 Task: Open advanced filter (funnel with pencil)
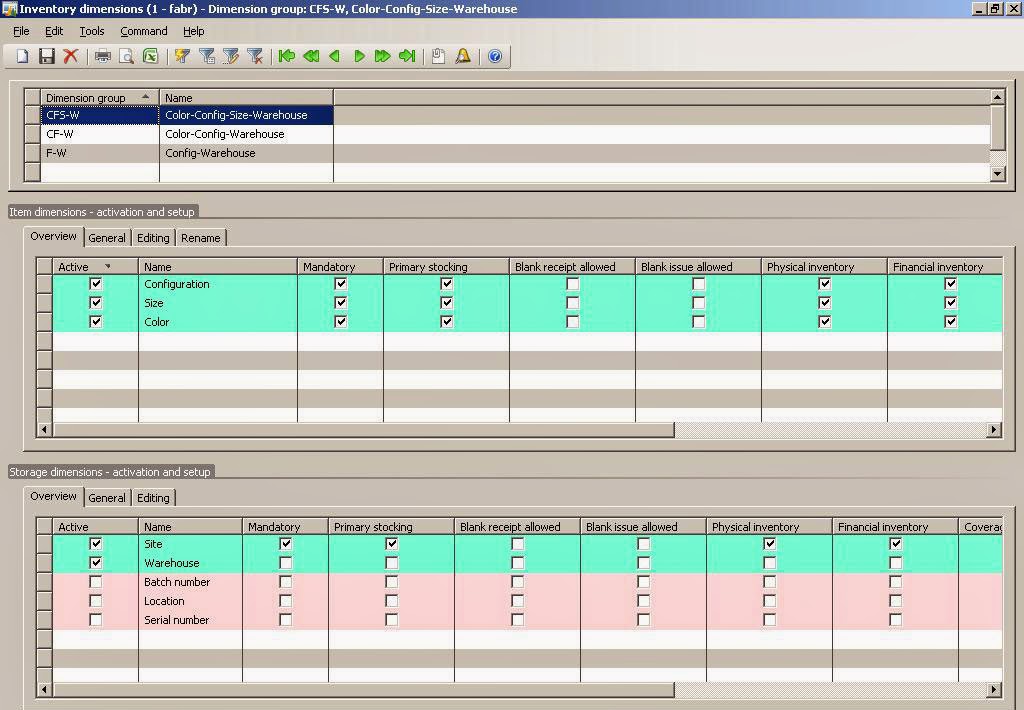[231, 56]
